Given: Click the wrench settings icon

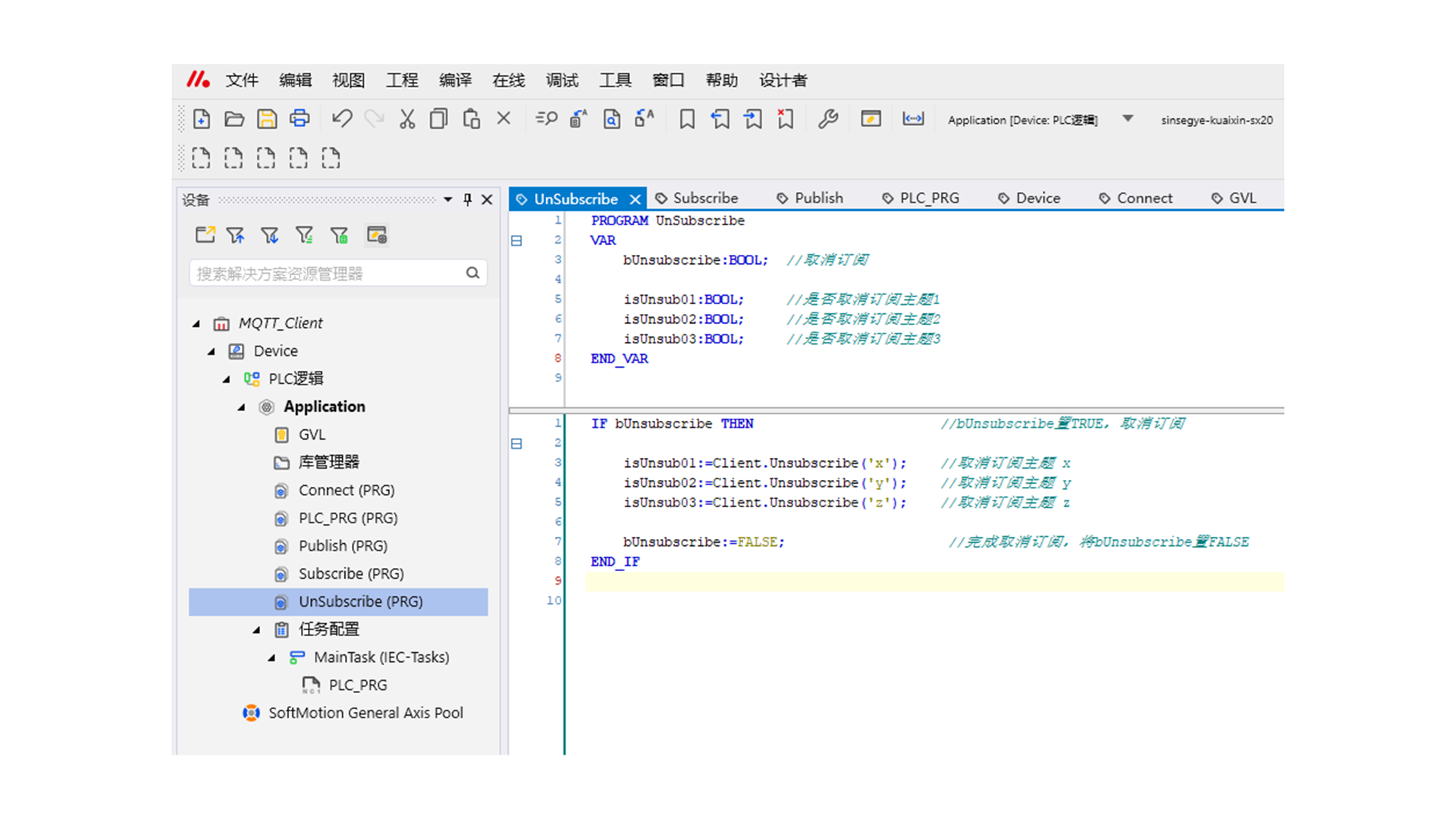Looking at the screenshot, I should (828, 119).
